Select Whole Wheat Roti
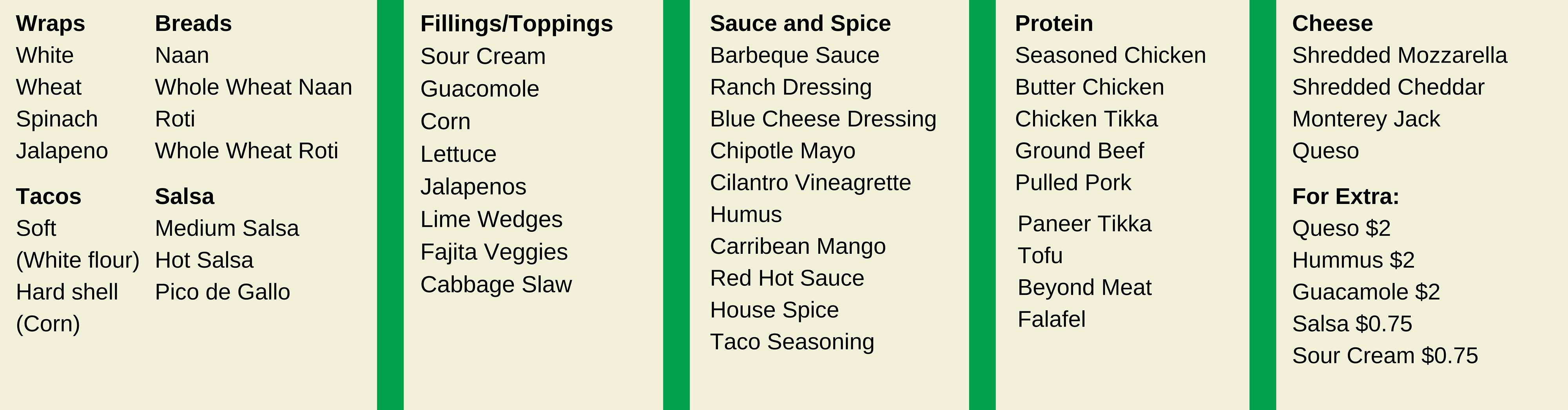The width and height of the screenshot is (1568, 410). click(247, 151)
